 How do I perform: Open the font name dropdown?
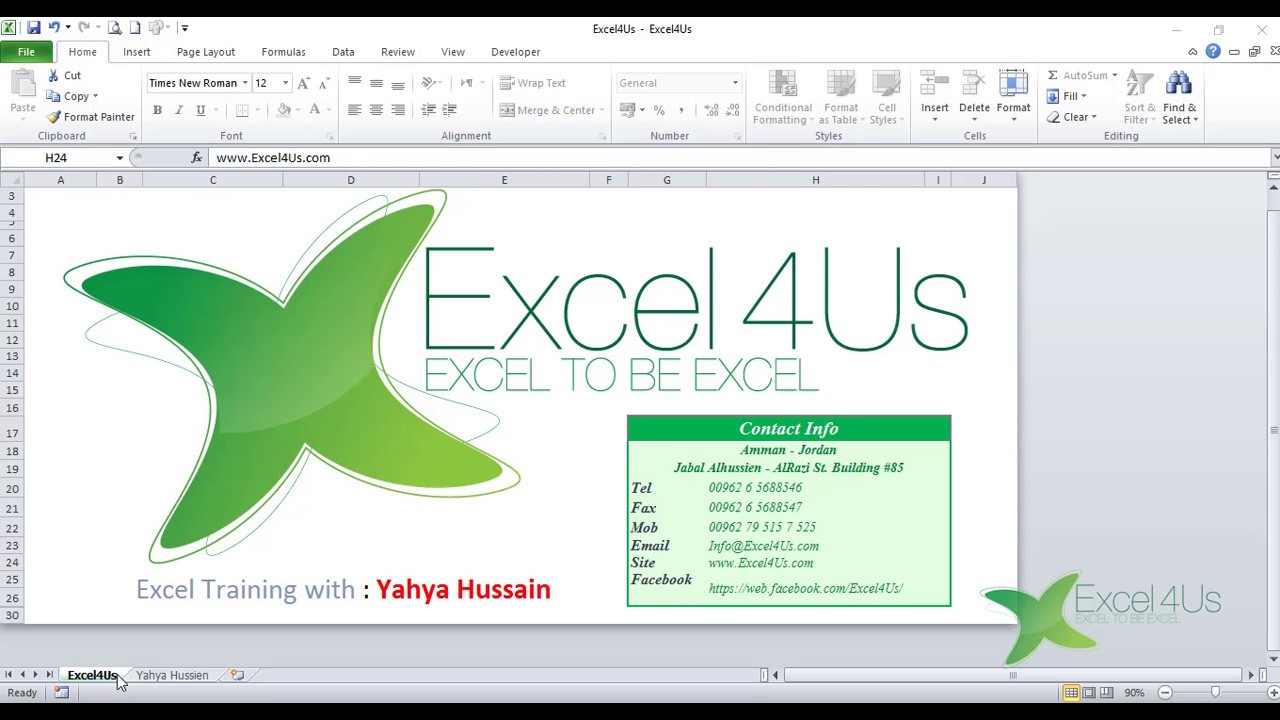tap(244, 83)
